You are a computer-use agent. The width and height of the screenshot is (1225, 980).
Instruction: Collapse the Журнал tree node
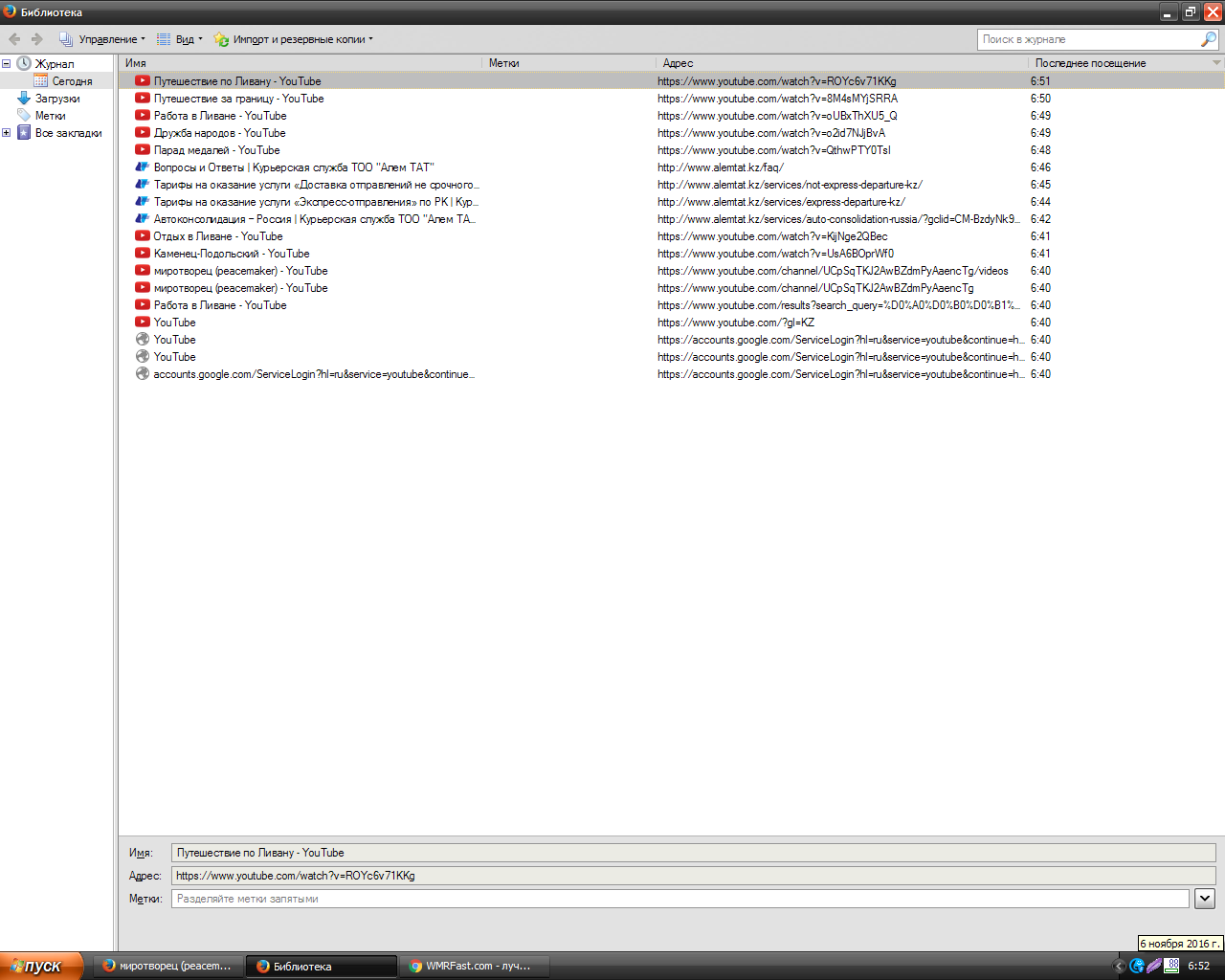(6, 64)
